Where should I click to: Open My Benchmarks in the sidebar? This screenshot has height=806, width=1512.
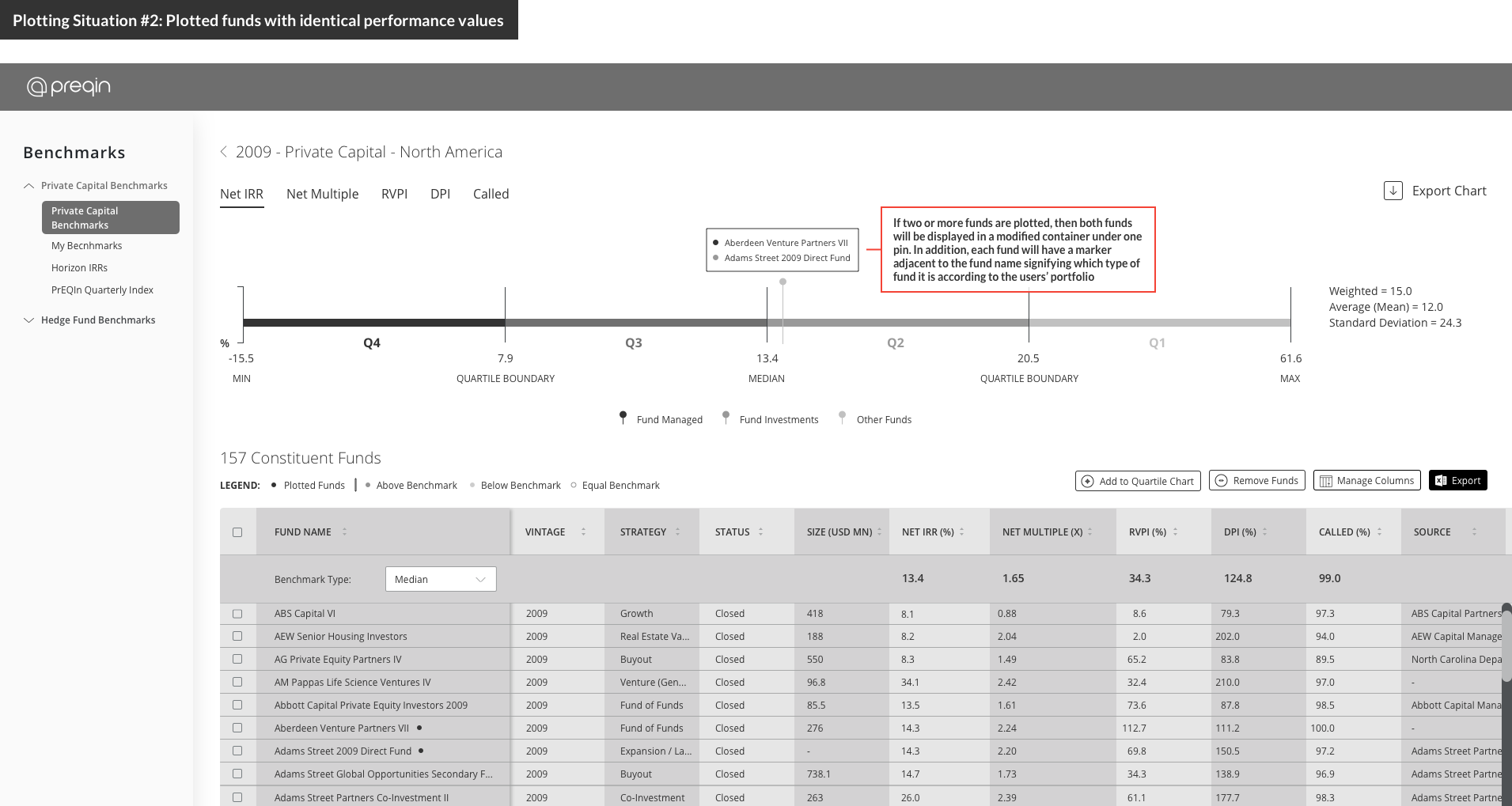87,246
